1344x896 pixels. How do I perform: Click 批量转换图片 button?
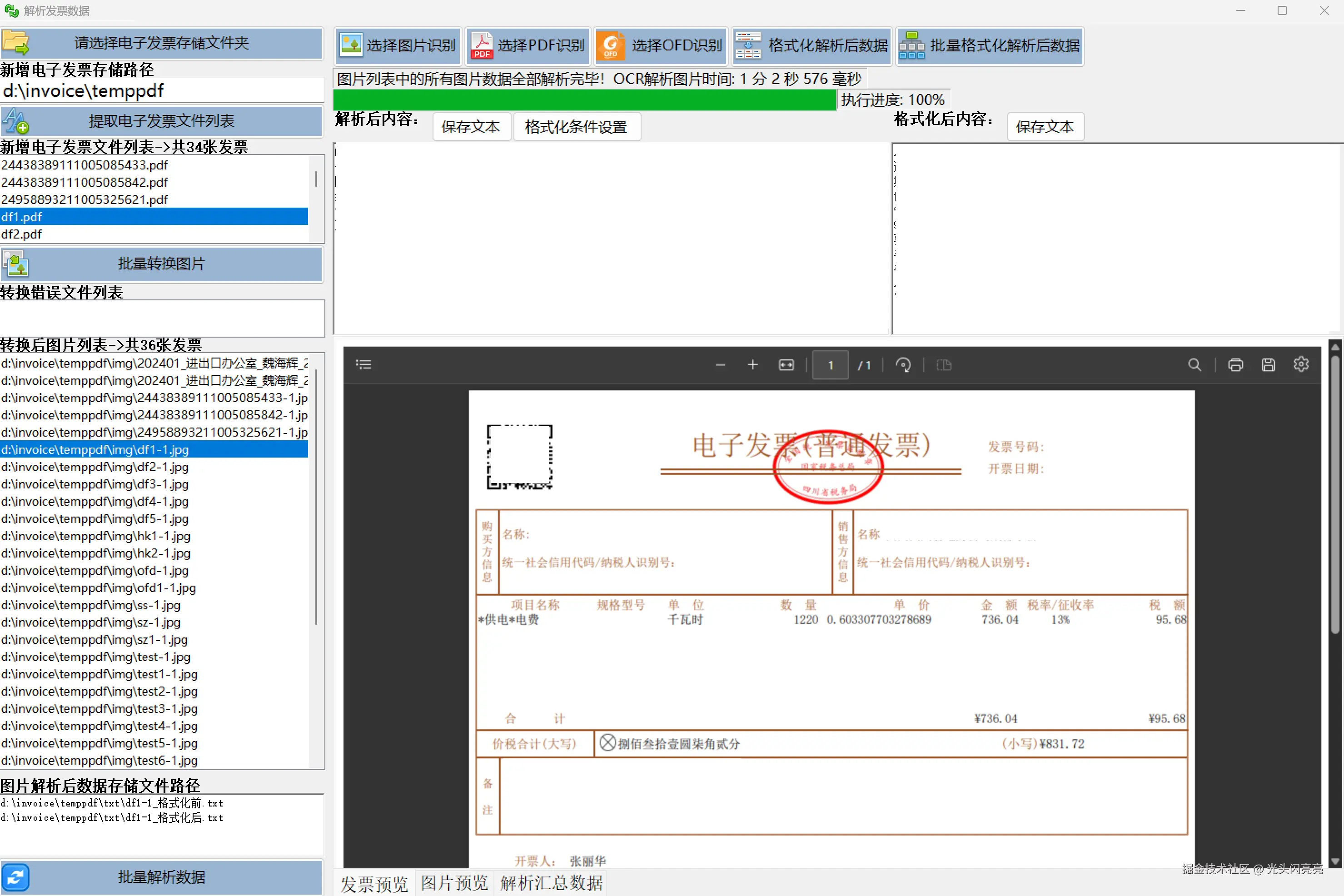[161, 264]
